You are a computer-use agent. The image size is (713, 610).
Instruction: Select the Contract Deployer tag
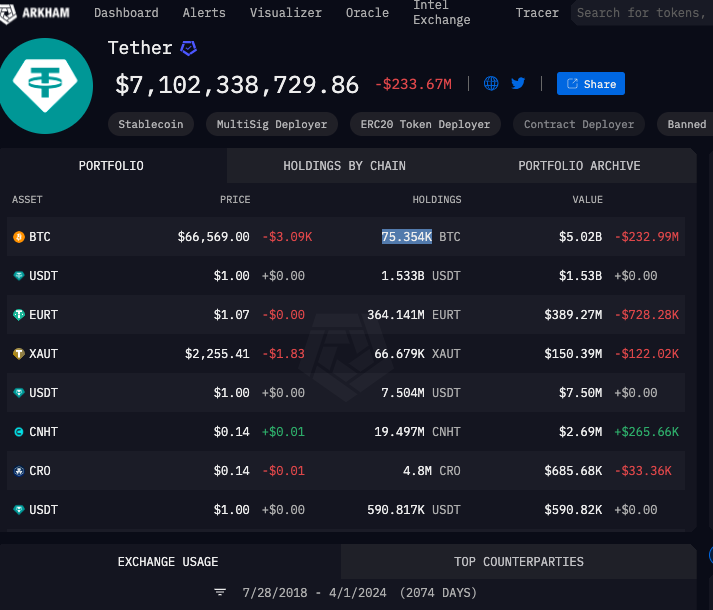(x=579, y=124)
